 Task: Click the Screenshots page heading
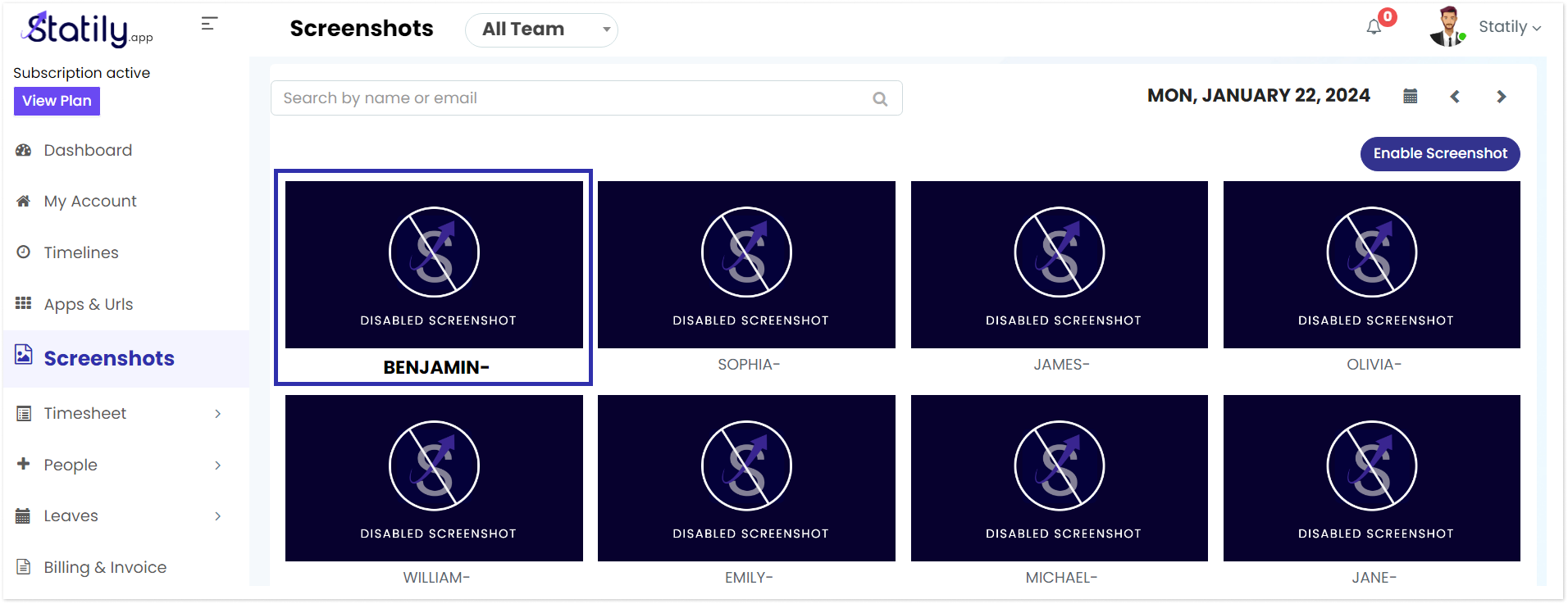(362, 29)
